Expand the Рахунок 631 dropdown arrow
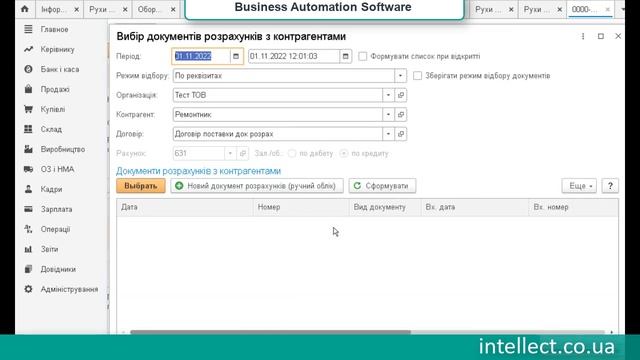640x360 pixels. coord(230,153)
